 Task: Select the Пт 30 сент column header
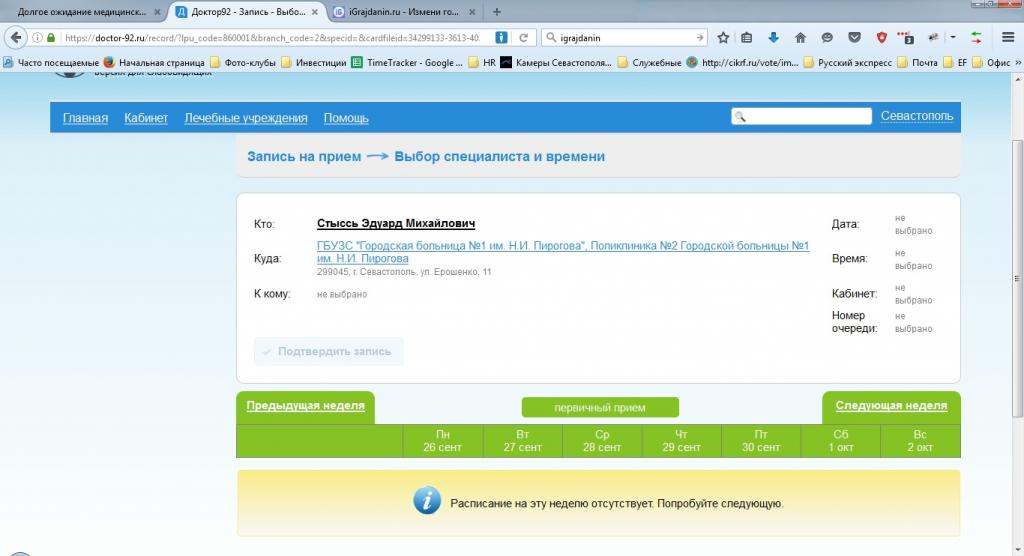pos(761,441)
